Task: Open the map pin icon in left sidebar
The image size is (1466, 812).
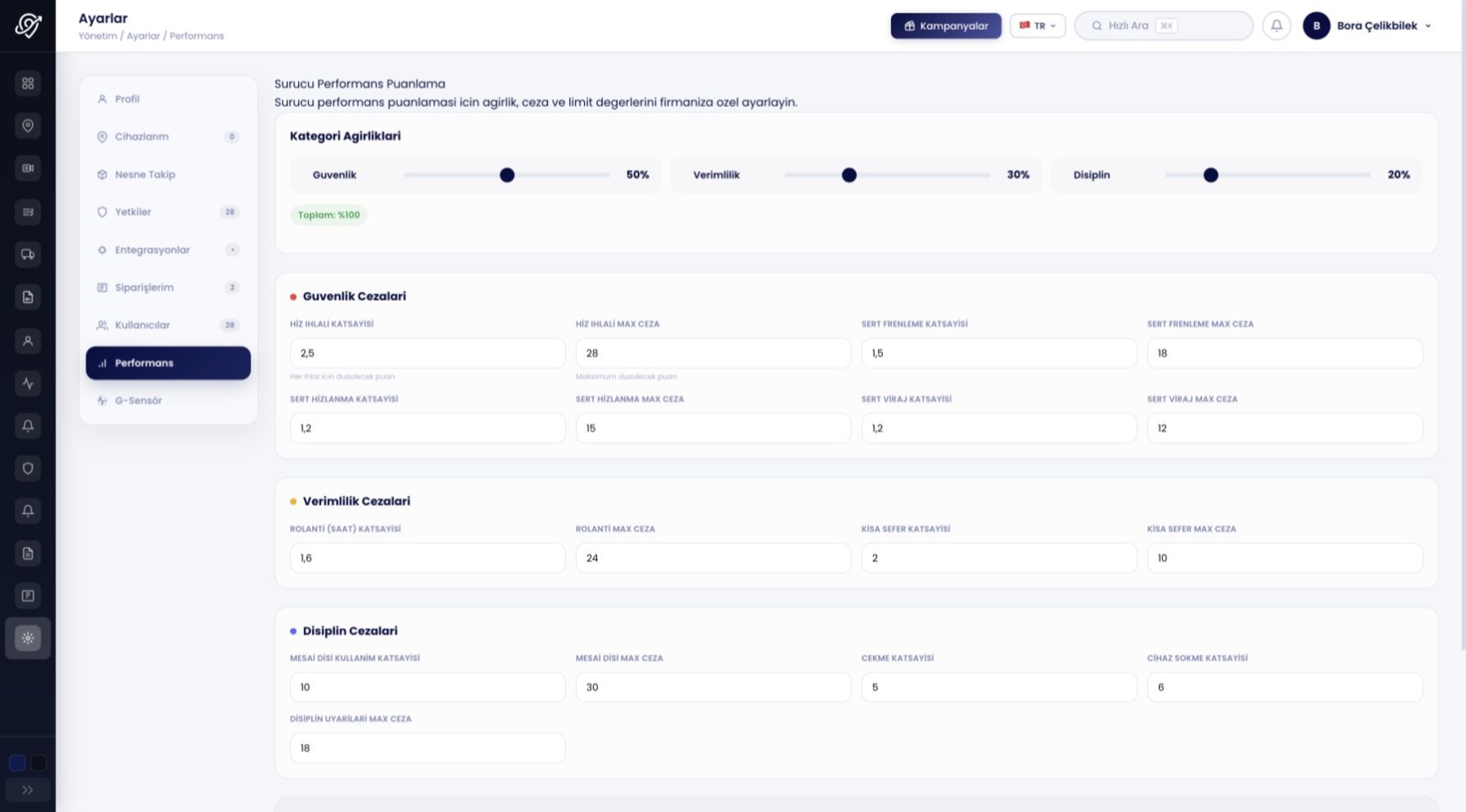Action: [28, 125]
